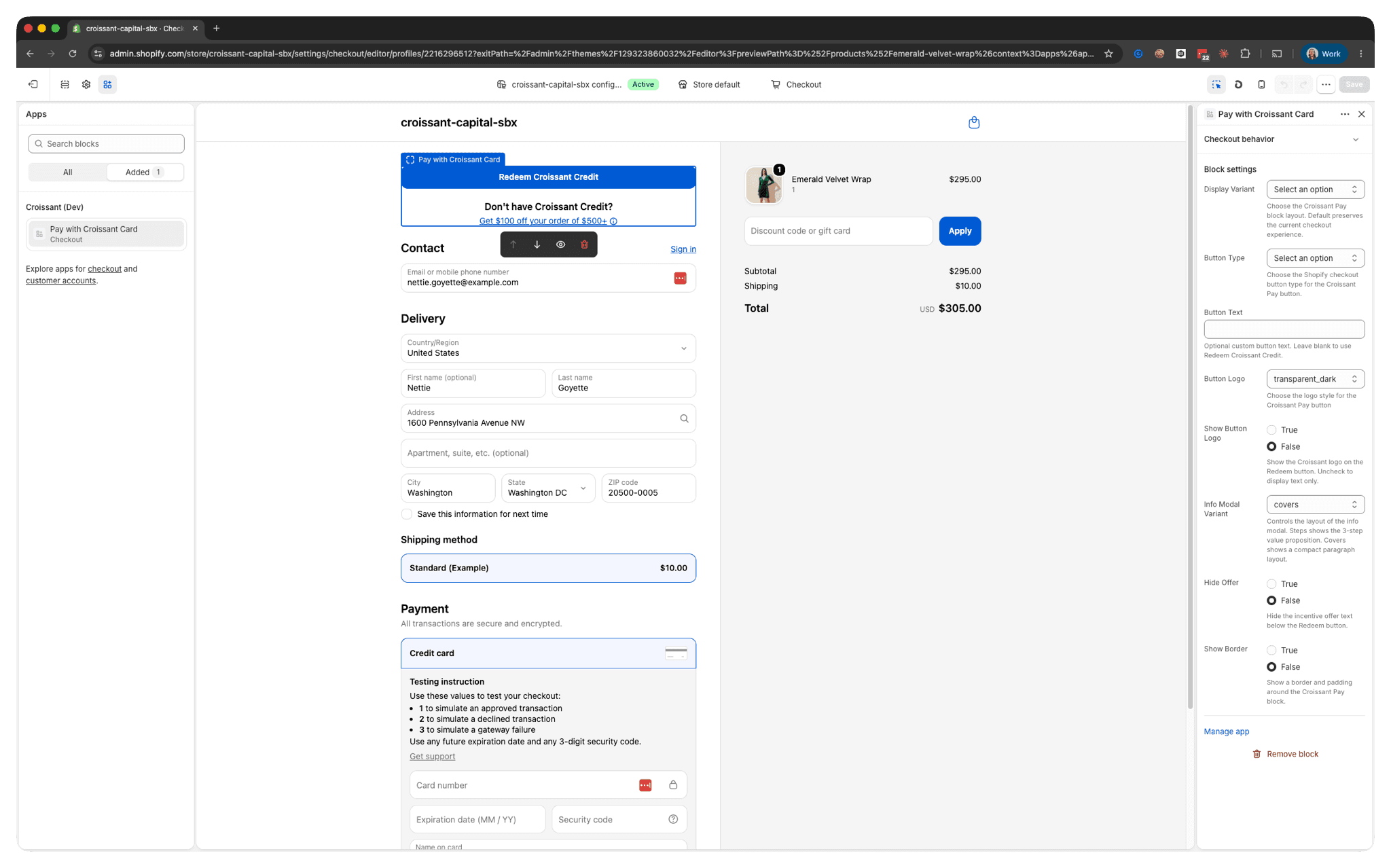The height and width of the screenshot is (868, 1391).
Task: Expand the Checkout behavior section
Action: pyautogui.click(x=1284, y=139)
